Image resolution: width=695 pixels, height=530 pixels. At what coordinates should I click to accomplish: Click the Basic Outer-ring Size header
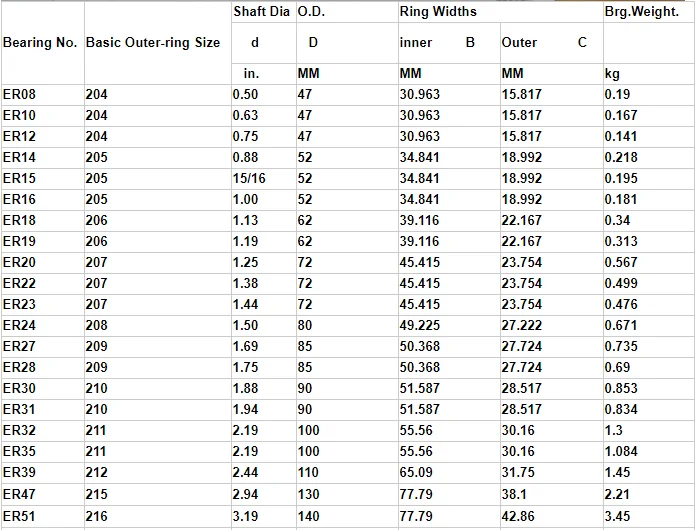(x=153, y=43)
